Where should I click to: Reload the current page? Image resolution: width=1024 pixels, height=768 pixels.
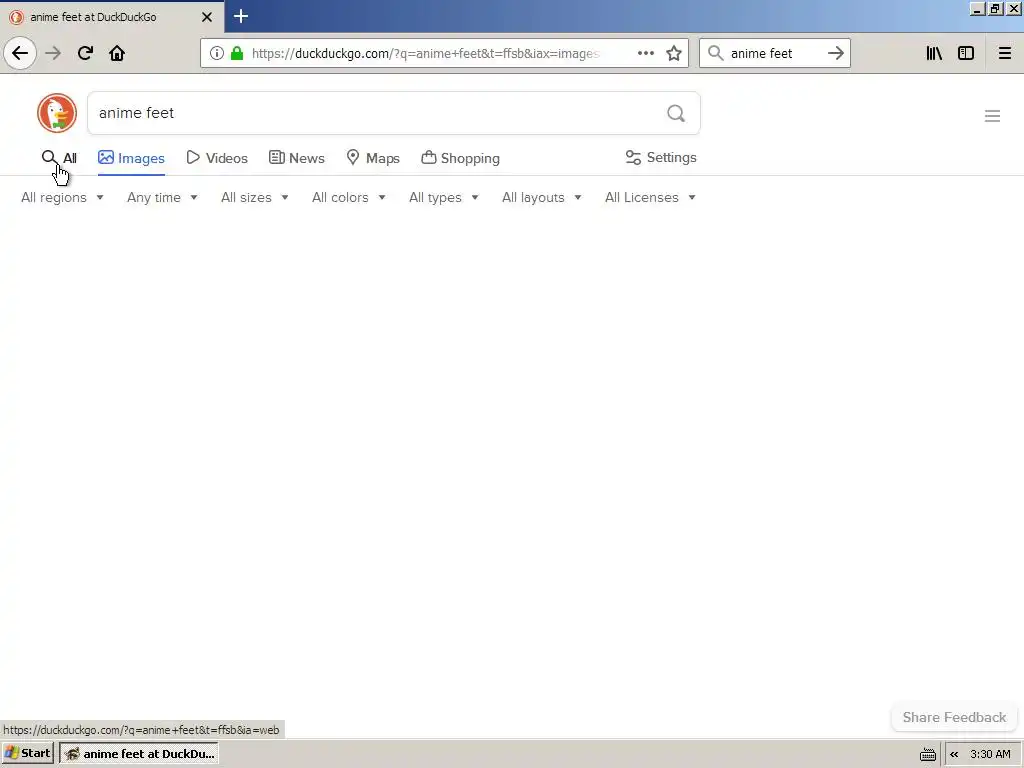click(x=85, y=53)
